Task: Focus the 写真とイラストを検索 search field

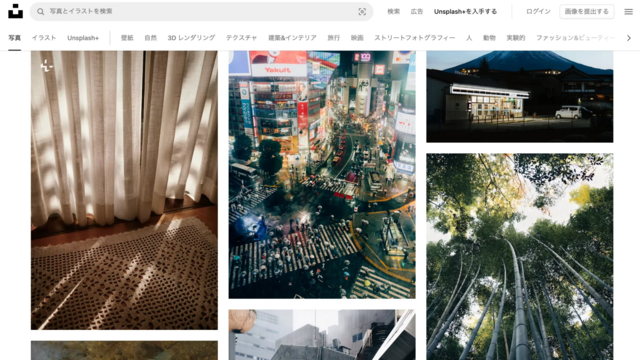Action: 201,11
